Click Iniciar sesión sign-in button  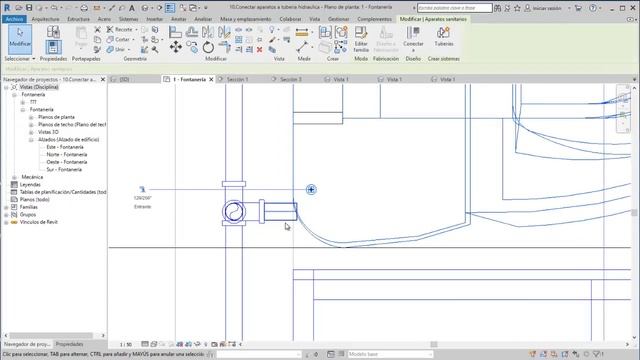[x=544, y=8]
